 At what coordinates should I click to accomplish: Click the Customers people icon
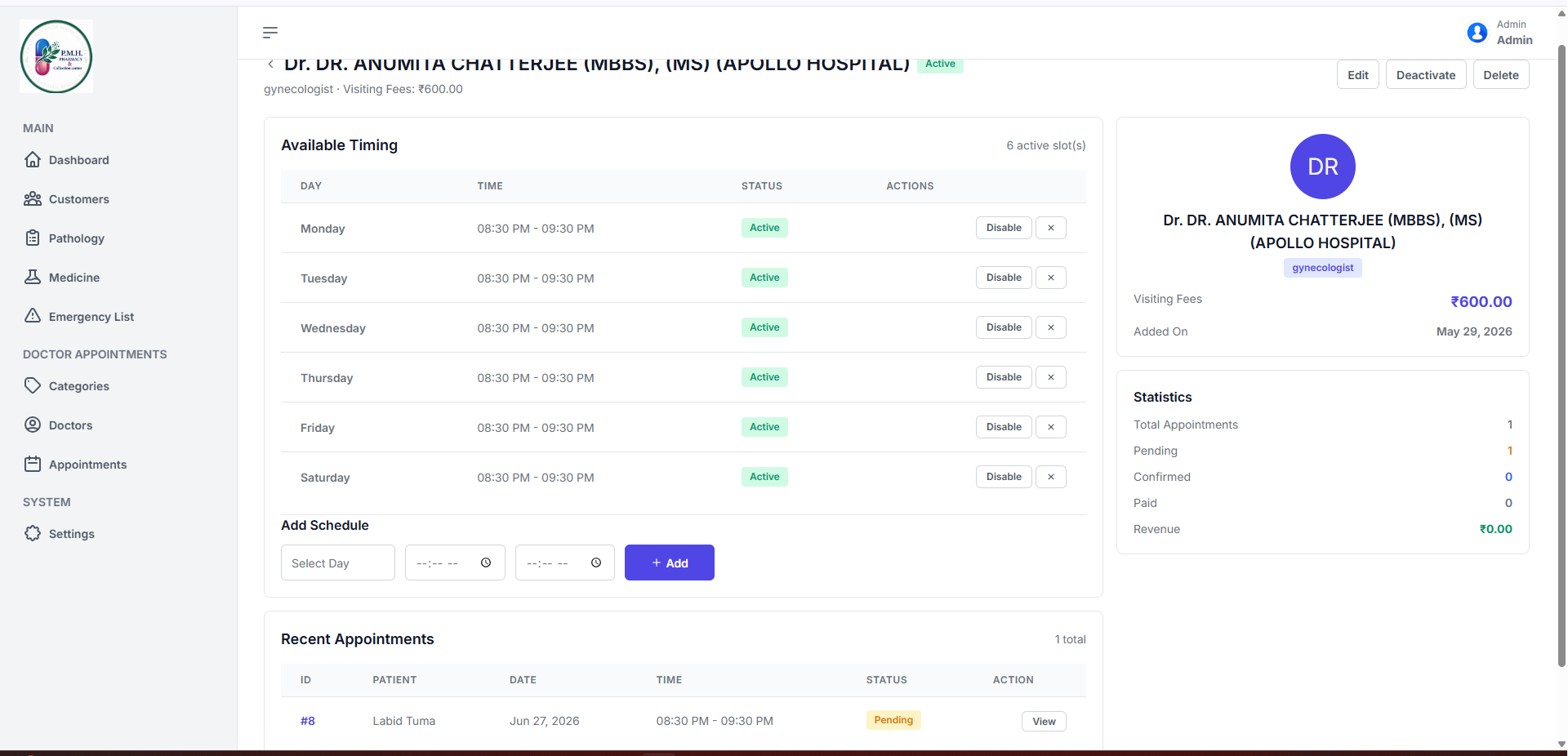click(33, 198)
